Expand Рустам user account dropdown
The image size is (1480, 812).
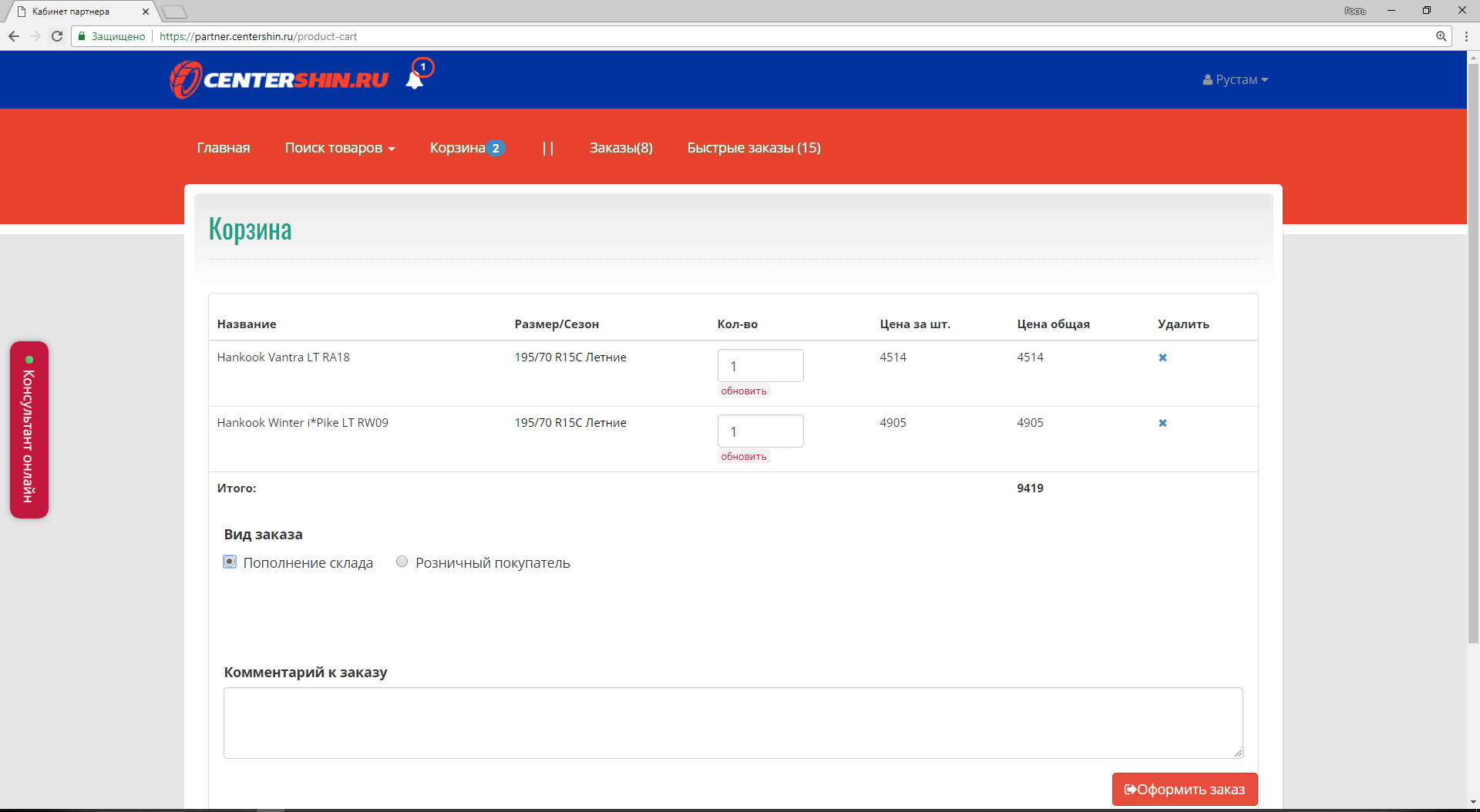[1235, 79]
